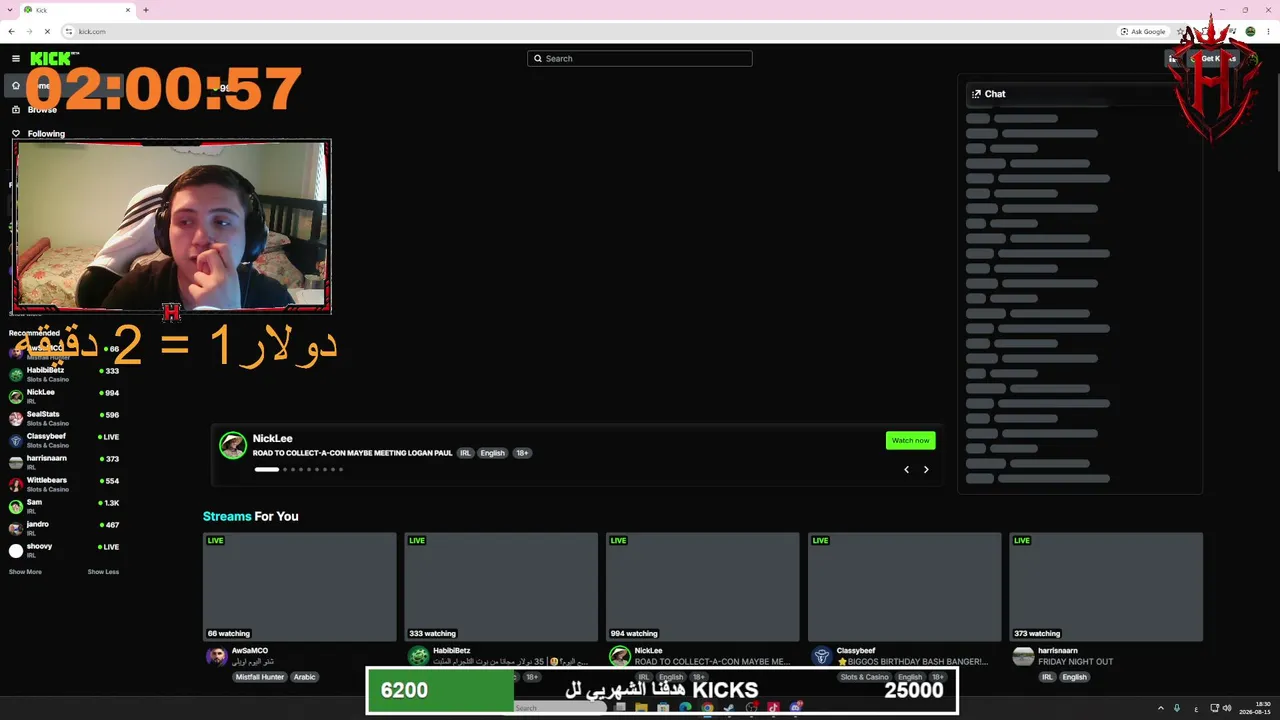Viewport: 1280px width, 720px height.
Task: Select the IRL tag on featured banner
Action: click(x=465, y=453)
